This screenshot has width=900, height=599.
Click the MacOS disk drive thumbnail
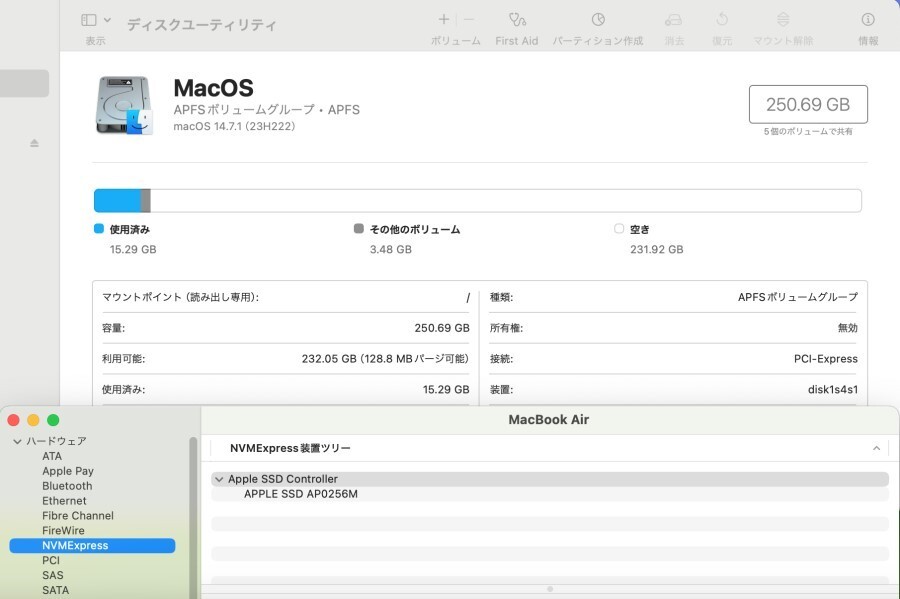(x=125, y=105)
